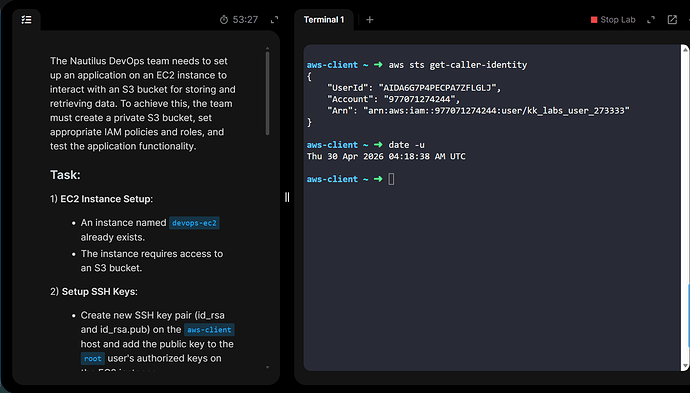Click the lab timer clock icon

tap(224, 20)
